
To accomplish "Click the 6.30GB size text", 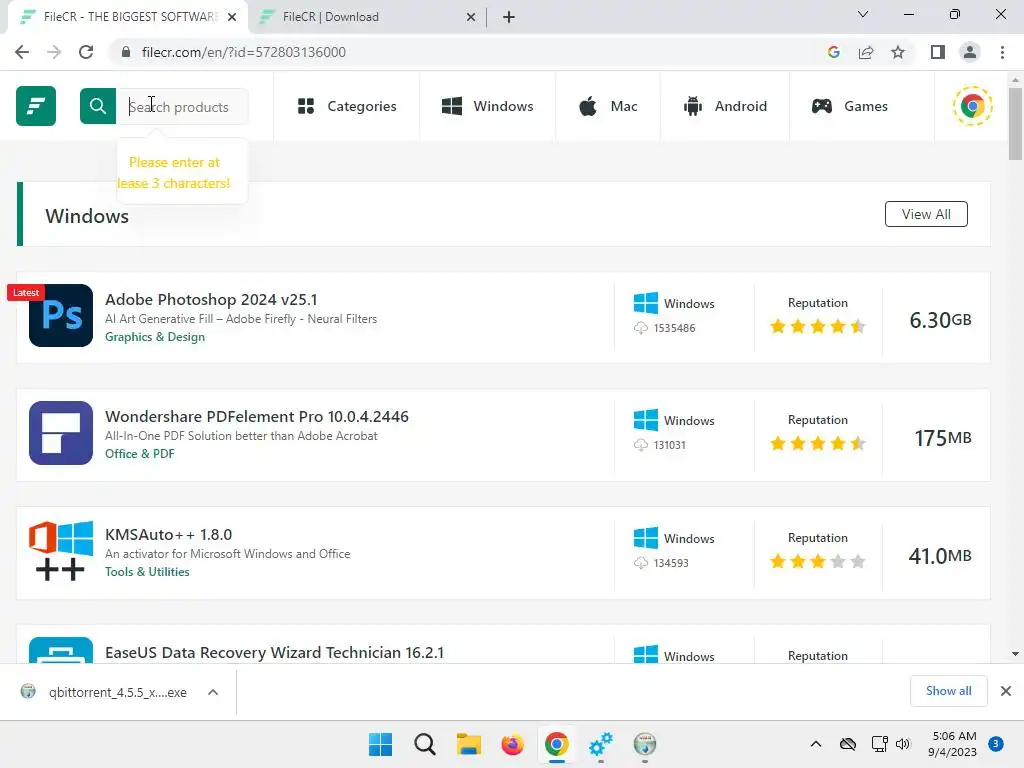I will [940, 320].
